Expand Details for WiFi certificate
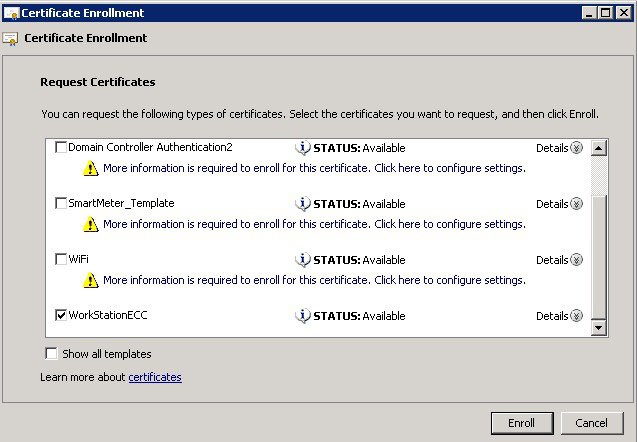 tap(559, 260)
